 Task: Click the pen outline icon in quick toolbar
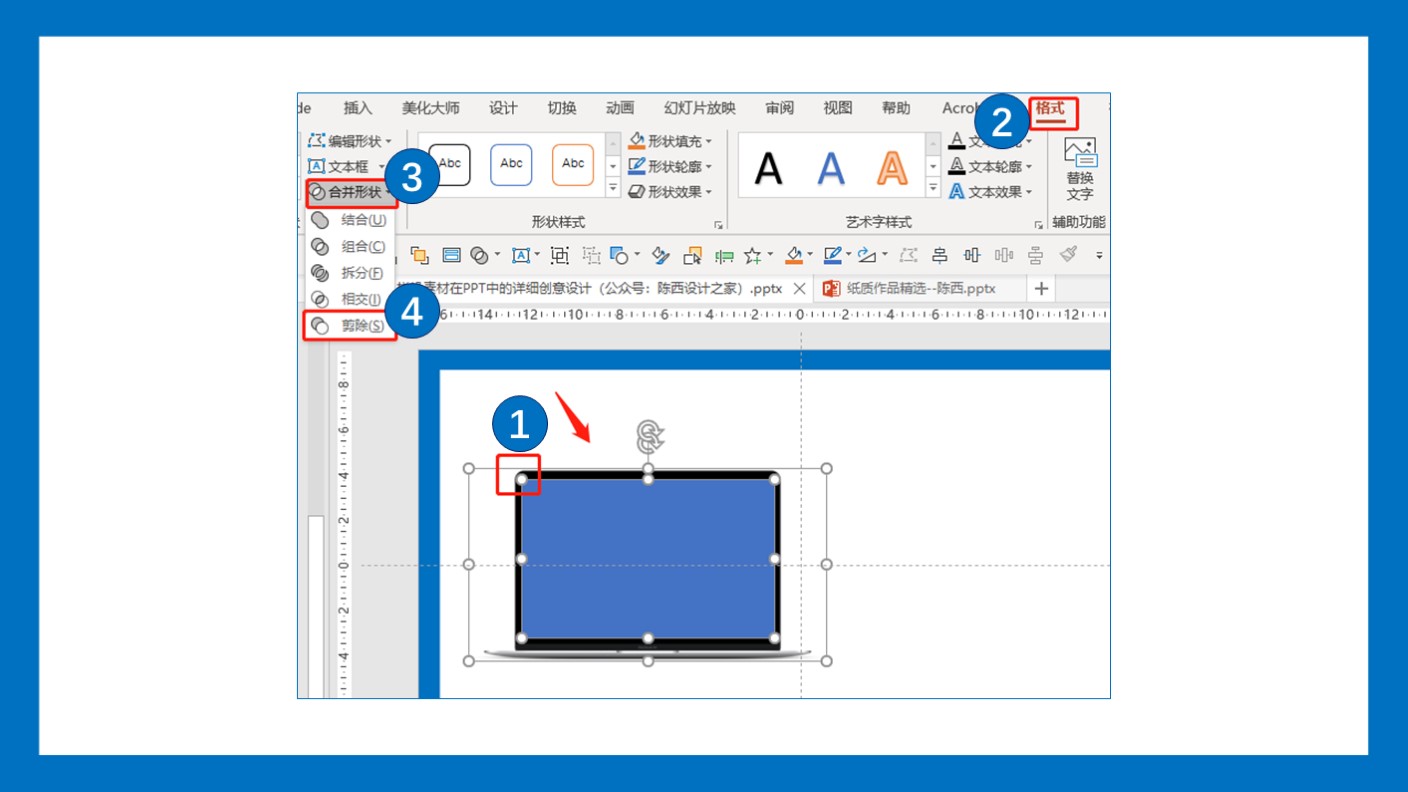click(834, 256)
